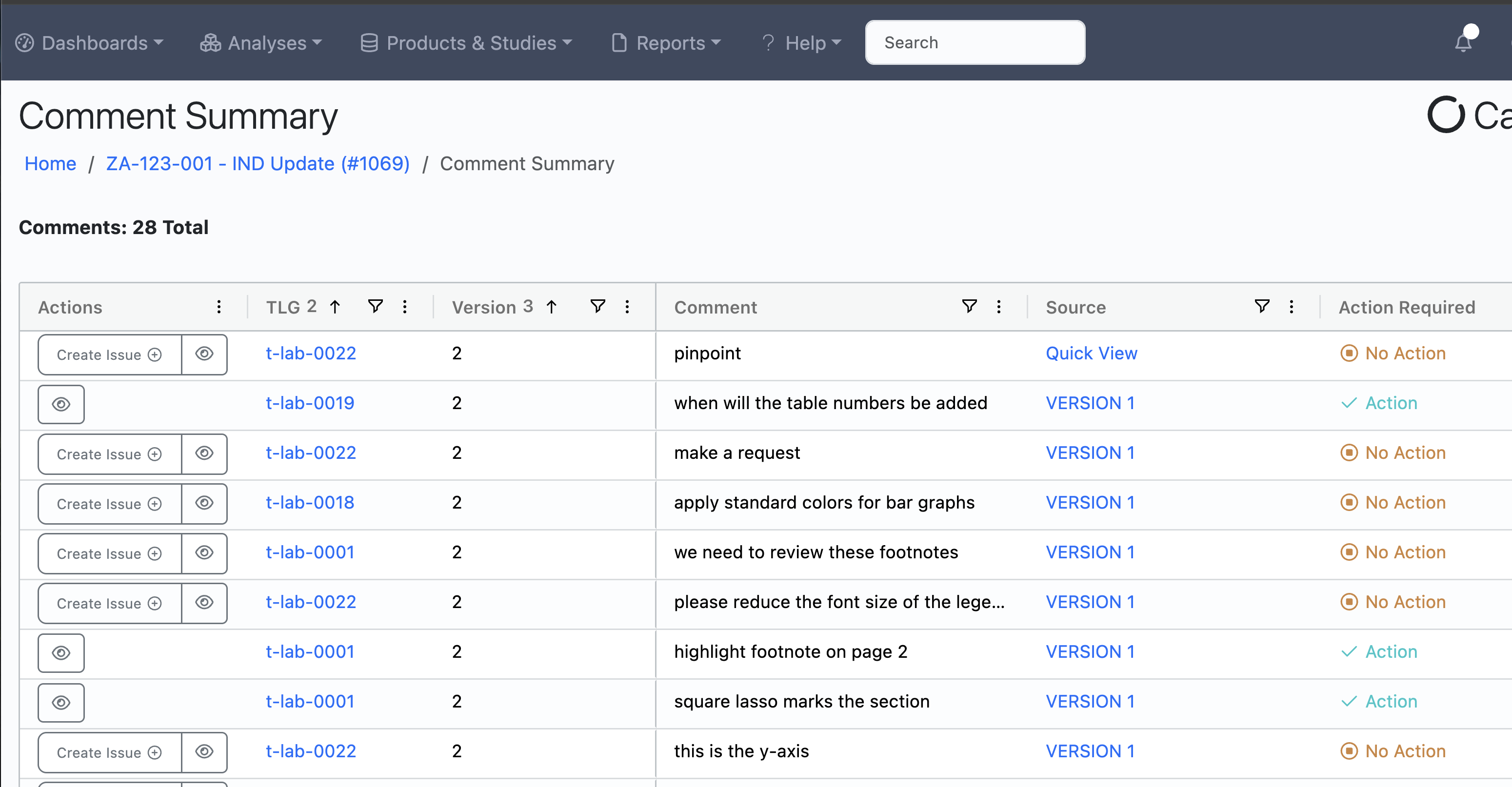Click Action status in the 'table numbers' row
Viewport: 1512px width, 787px height.
tap(1379, 403)
